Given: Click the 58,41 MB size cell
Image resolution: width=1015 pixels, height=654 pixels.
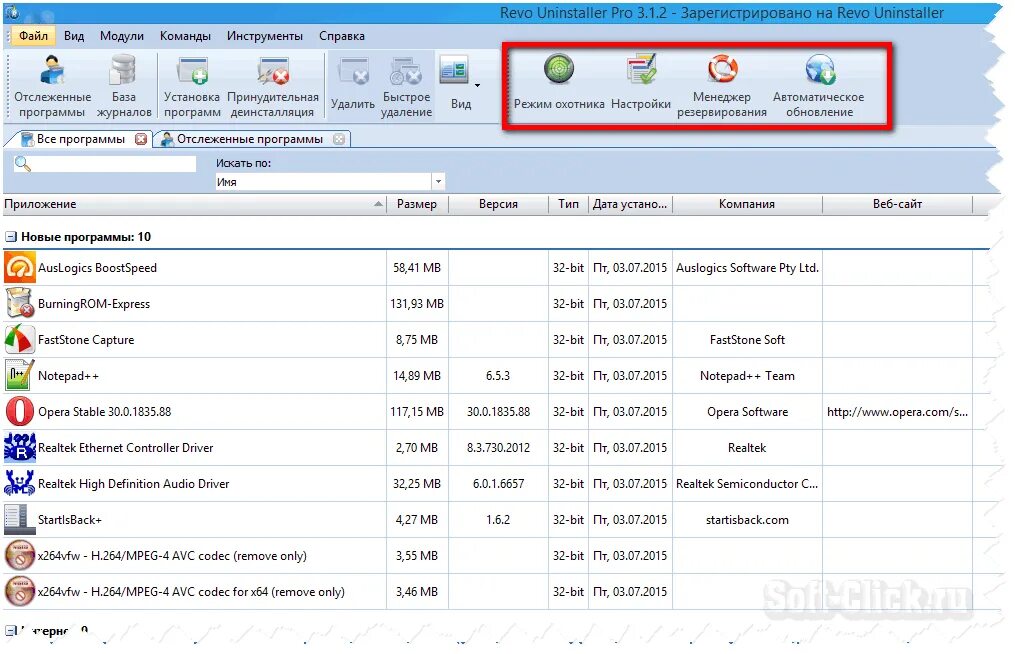Looking at the screenshot, I should (417, 268).
